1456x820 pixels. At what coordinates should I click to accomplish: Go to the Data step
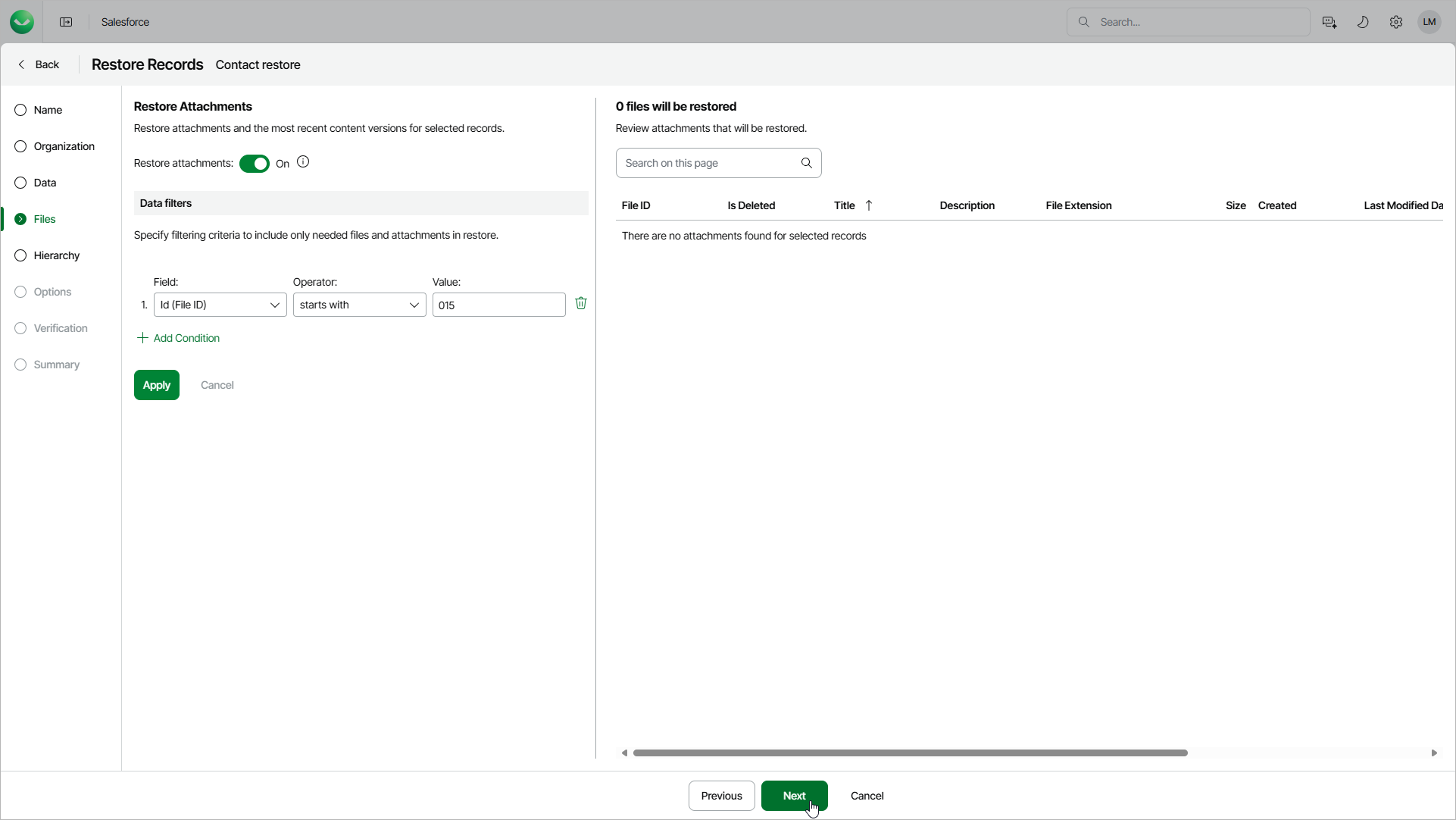pos(45,183)
